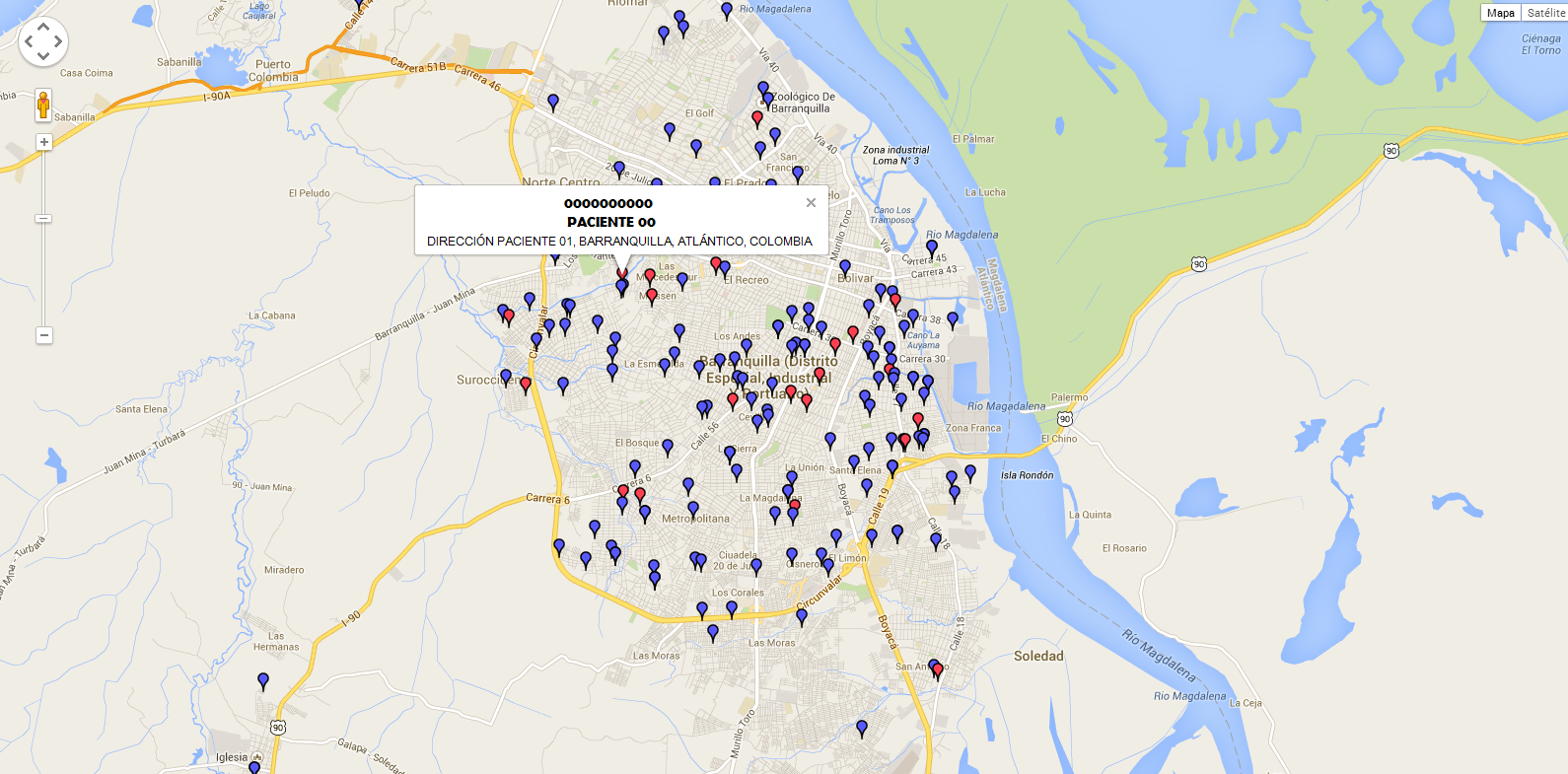Zoom in with the plus button
1568x774 pixels.
[43, 142]
